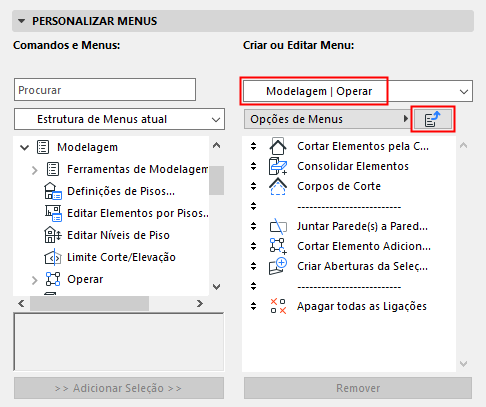Screen dimensions: 486x407
Task: Click the Consolidar Elementos icon
Action: (x=278, y=166)
